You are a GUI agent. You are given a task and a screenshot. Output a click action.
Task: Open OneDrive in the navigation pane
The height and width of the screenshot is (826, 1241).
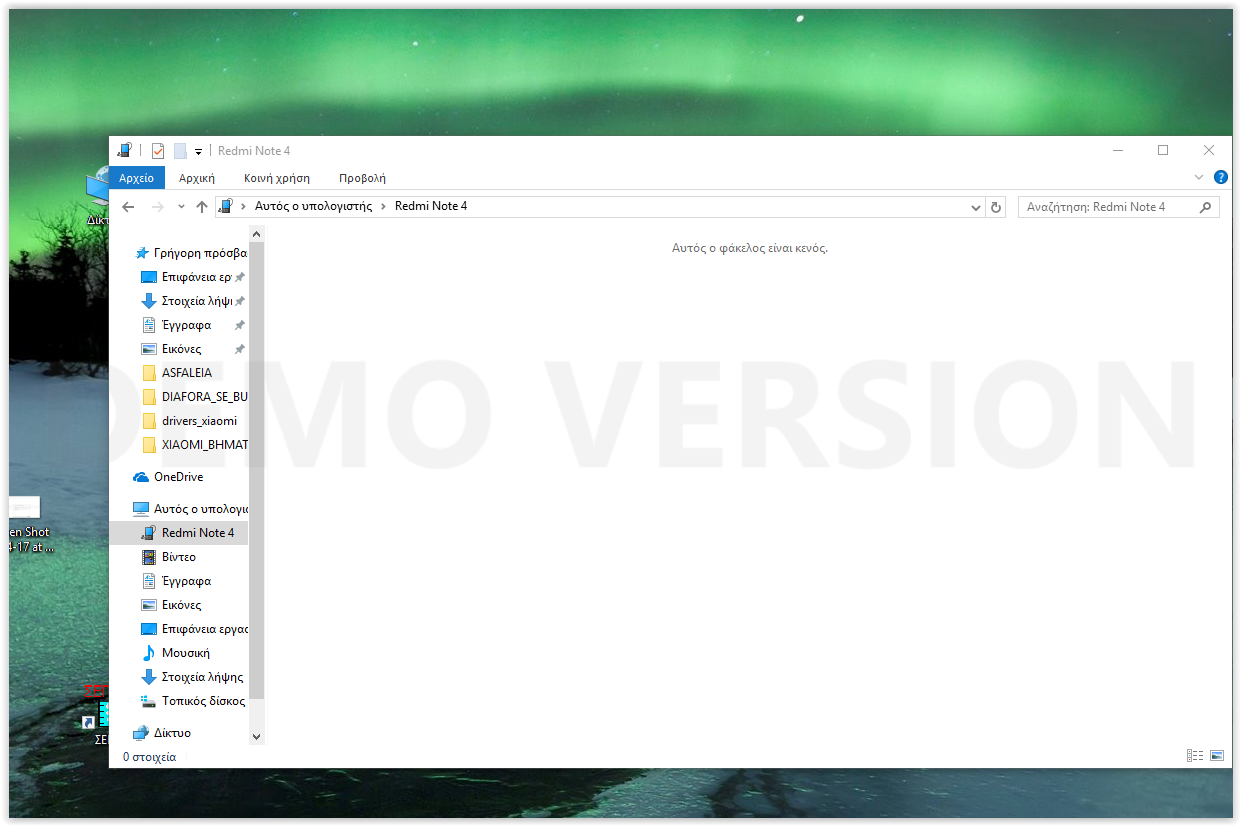[x=178, y=477]
